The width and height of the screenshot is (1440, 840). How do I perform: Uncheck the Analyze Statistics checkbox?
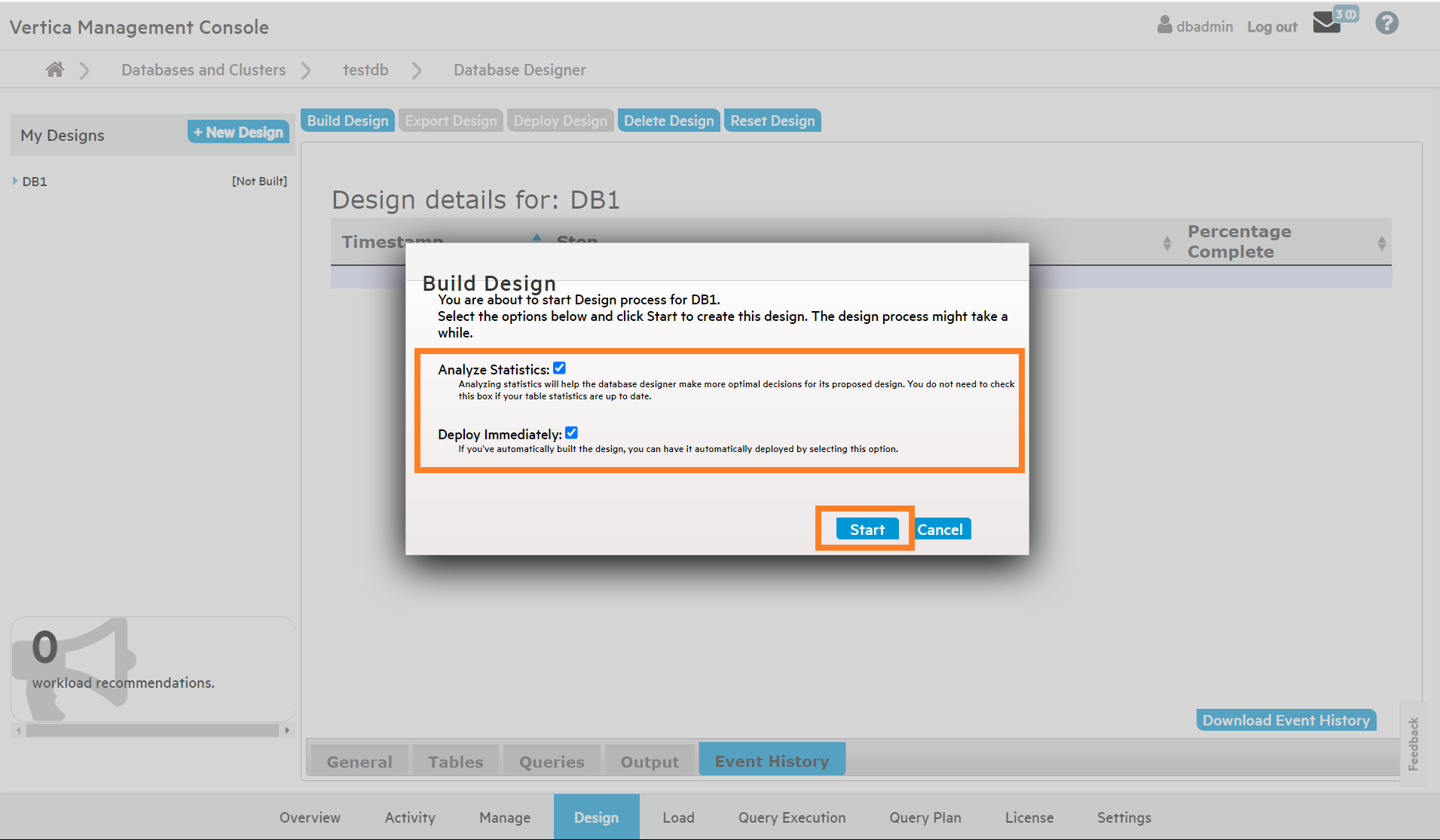coord(559,368)
